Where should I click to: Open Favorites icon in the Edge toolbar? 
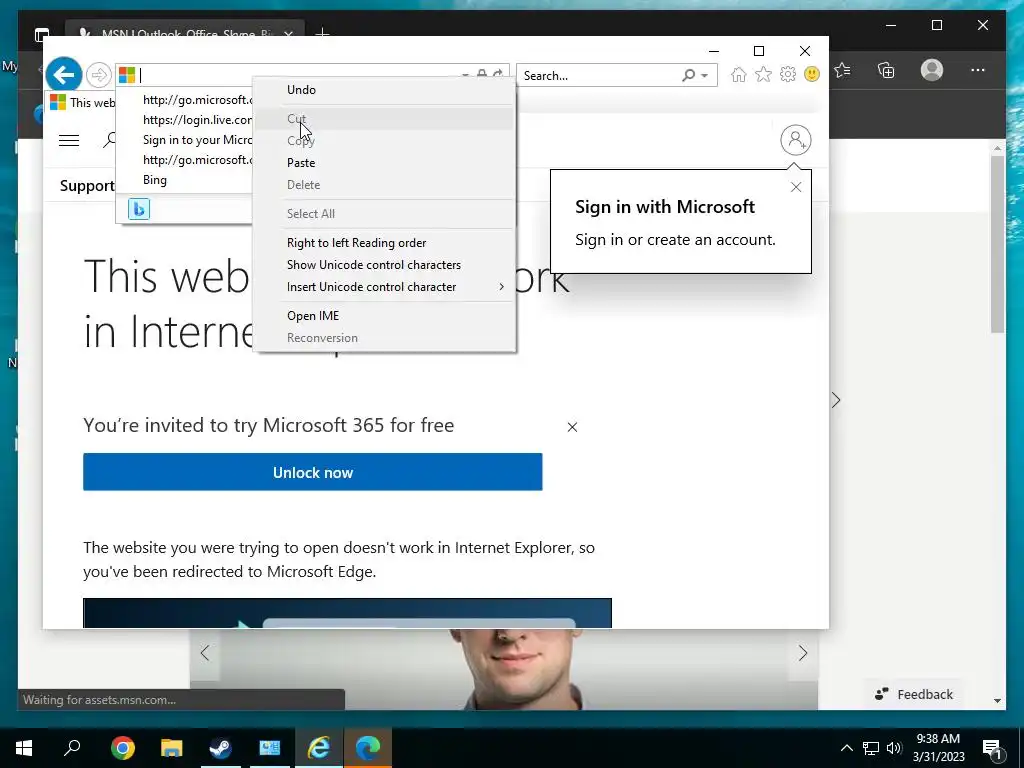tap(842, 70)
